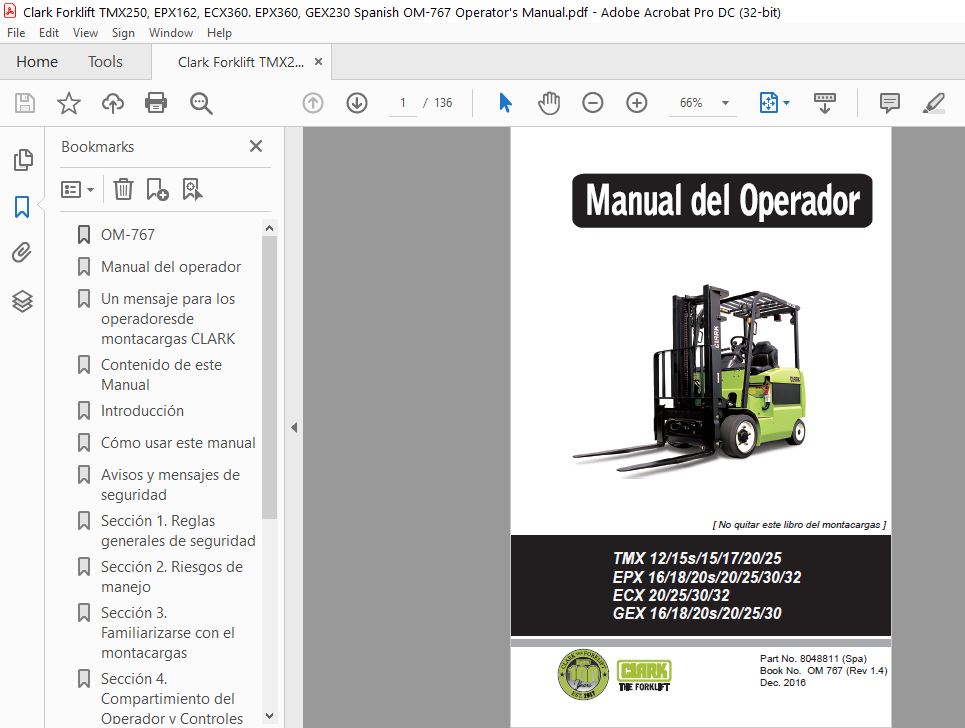Open Page Thumbnails panel
The image size is (965, 728).
[x=23, y=160]
